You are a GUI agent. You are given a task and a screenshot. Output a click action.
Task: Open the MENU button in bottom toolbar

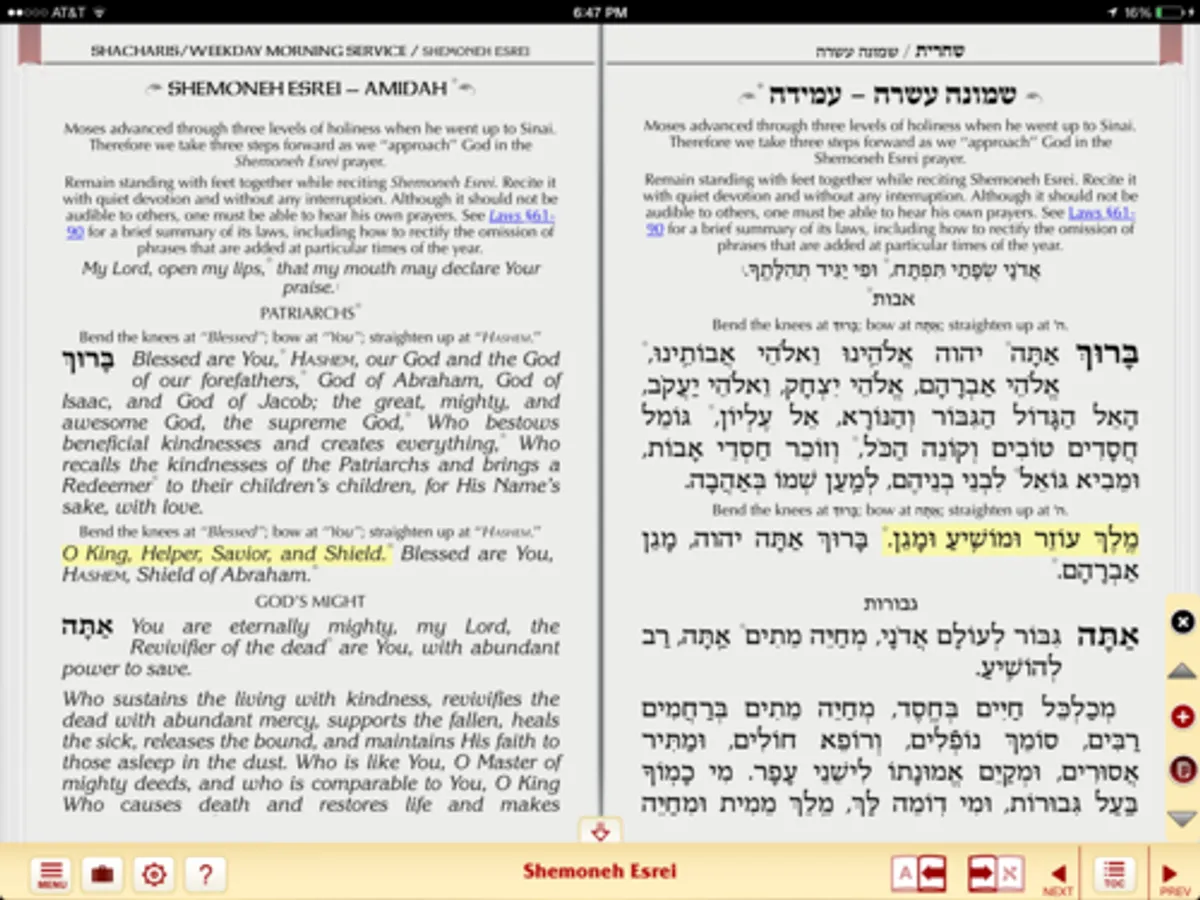[x=50, y=874]
